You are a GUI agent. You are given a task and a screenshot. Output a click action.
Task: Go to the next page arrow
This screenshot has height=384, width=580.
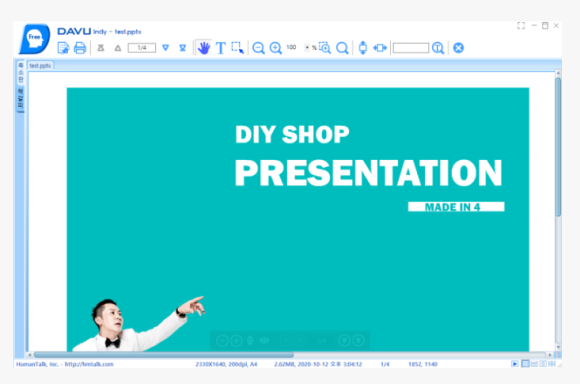pyautogui.click(x=165, y=48)
